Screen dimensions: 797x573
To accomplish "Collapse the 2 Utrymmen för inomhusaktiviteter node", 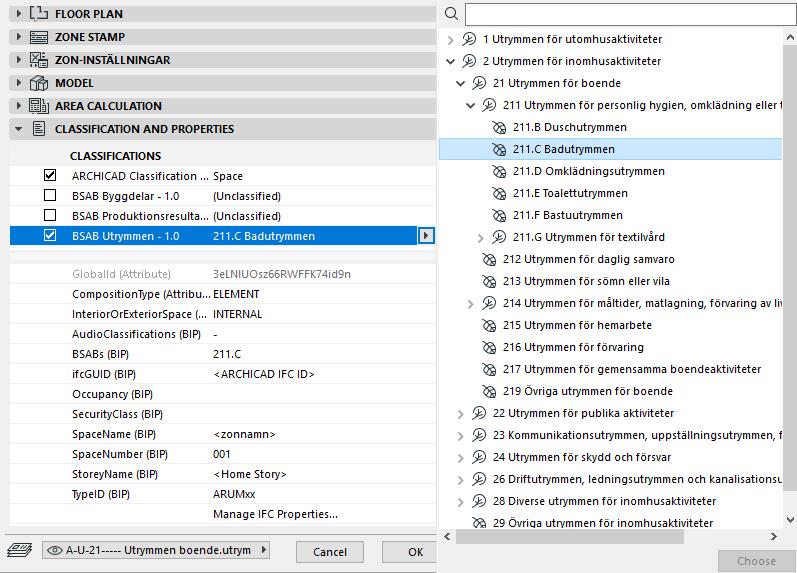I will click(450, 62).
